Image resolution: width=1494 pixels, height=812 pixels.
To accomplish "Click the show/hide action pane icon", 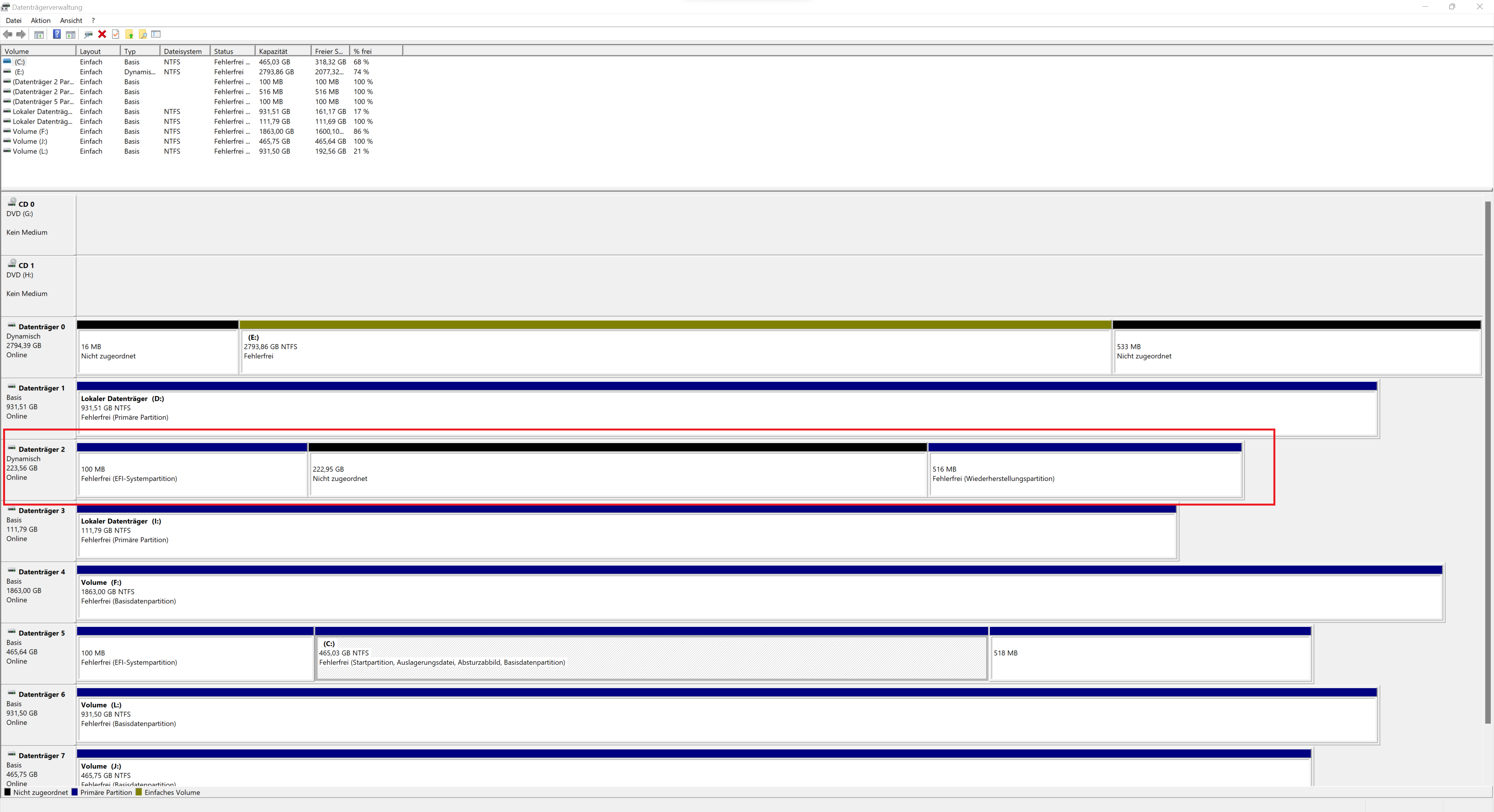I will tap(70, 34).
